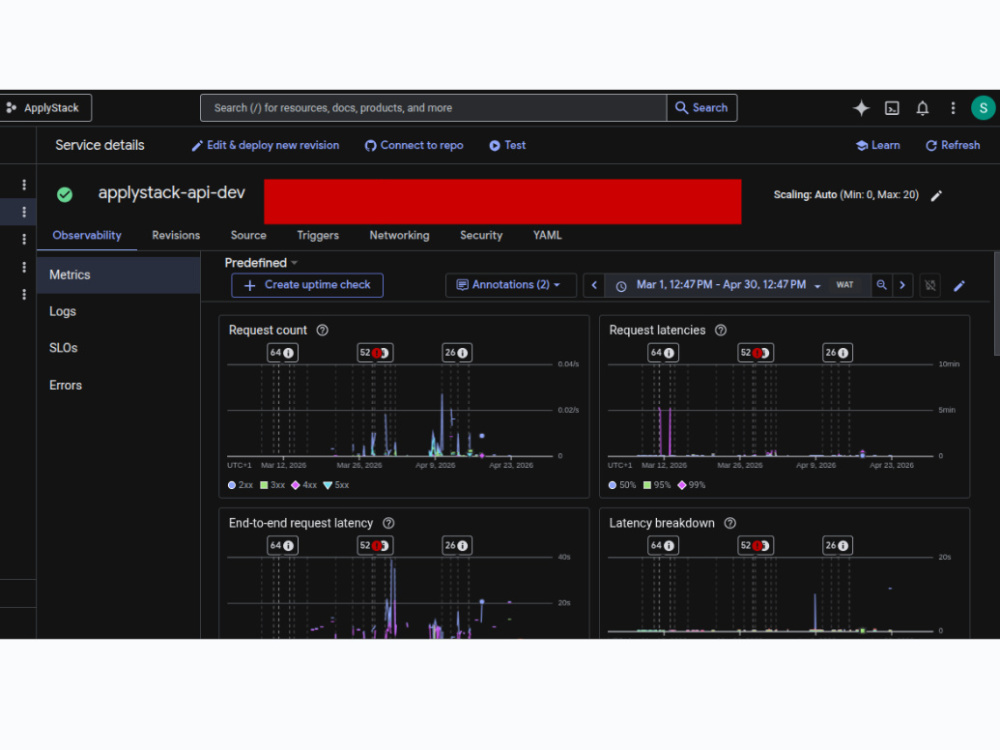Viewport: 1000px width, 750px height.
Task: Switch to the Observability tab
Action: (x=87, y=235)
